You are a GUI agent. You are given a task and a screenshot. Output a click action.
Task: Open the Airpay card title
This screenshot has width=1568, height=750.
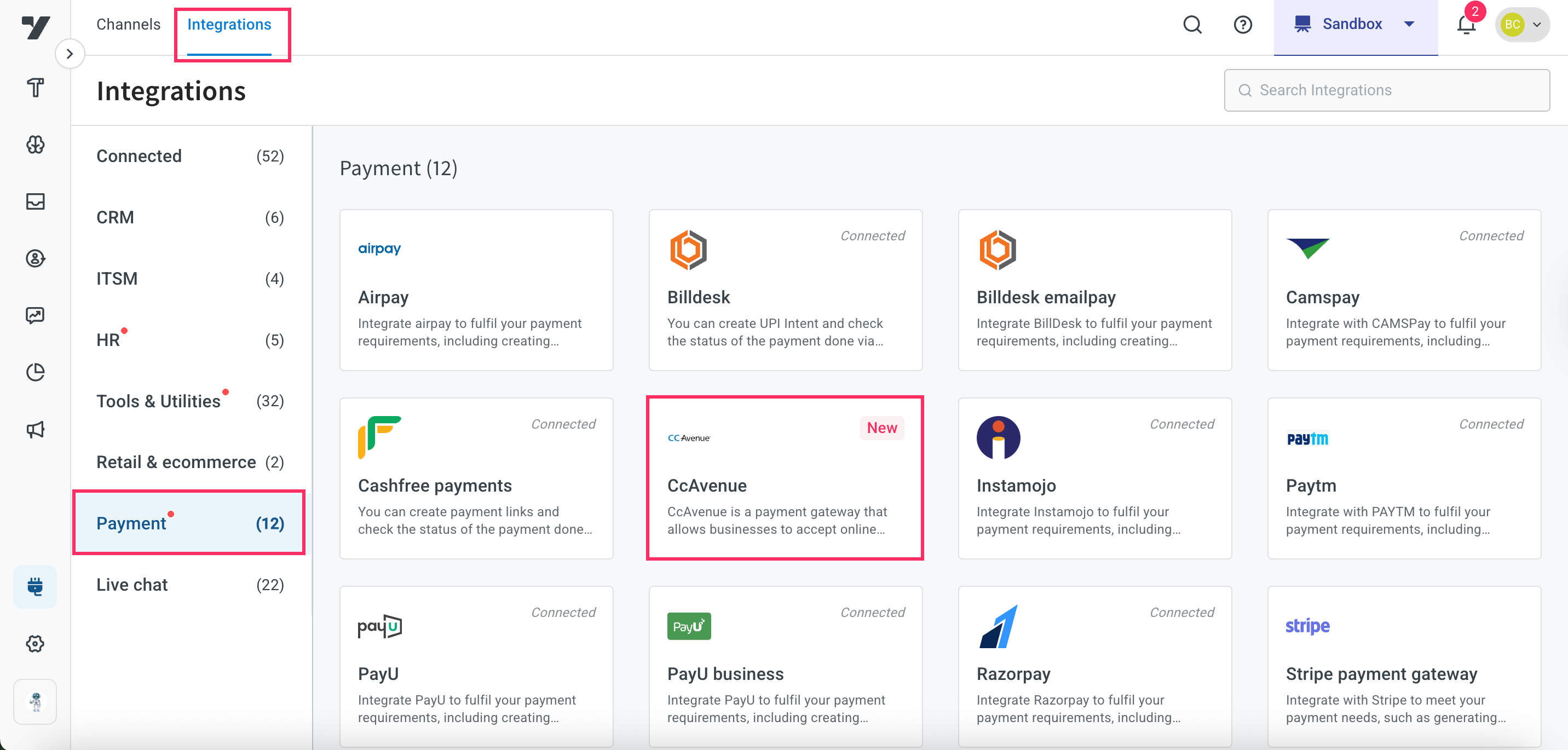[383, 297]
